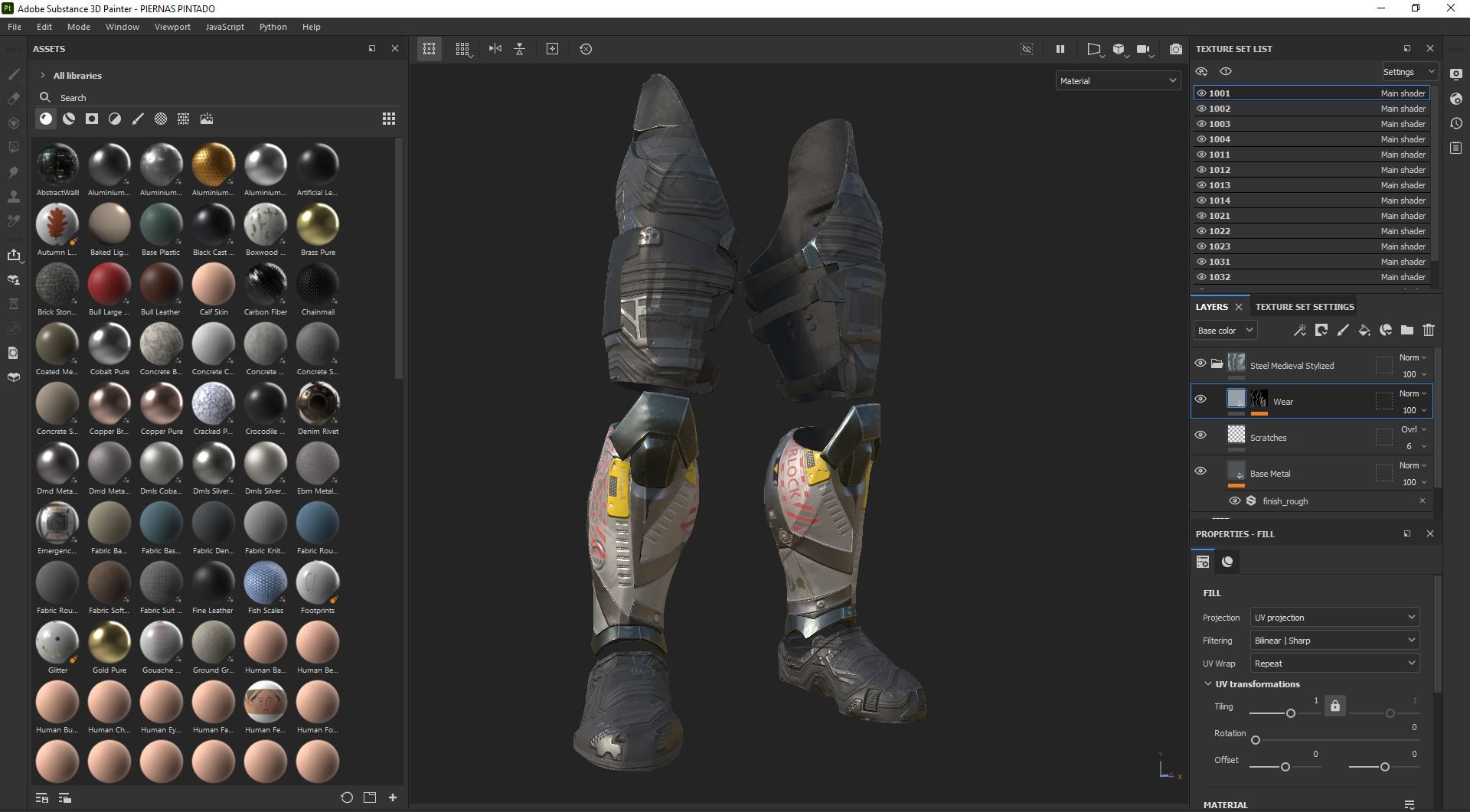Screen dimensions: 1470x812
Task: Hide the Steel Medieval Stylized folder
Action: click(1200, 363)
